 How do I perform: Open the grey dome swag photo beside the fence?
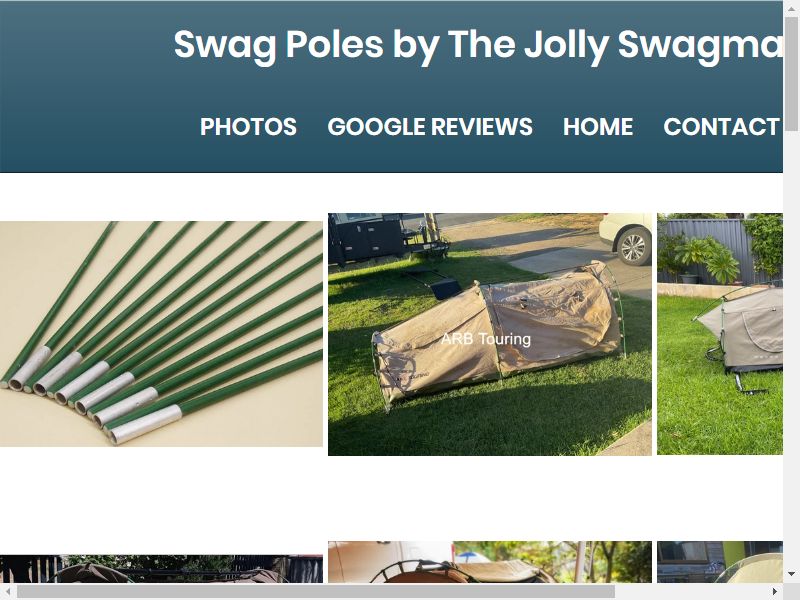[720, 334]
